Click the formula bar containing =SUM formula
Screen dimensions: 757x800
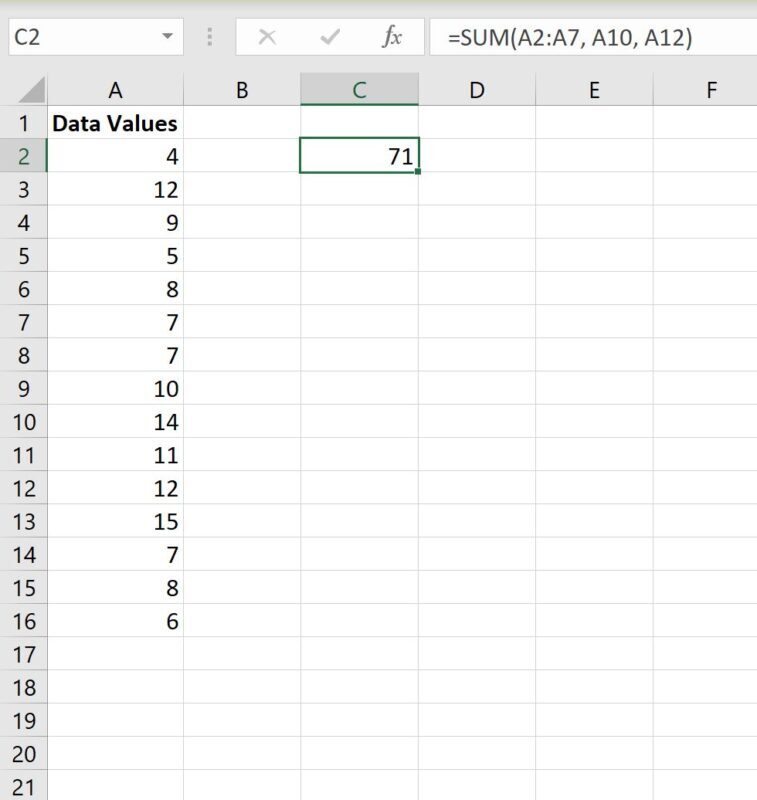(x=593, y=37)
